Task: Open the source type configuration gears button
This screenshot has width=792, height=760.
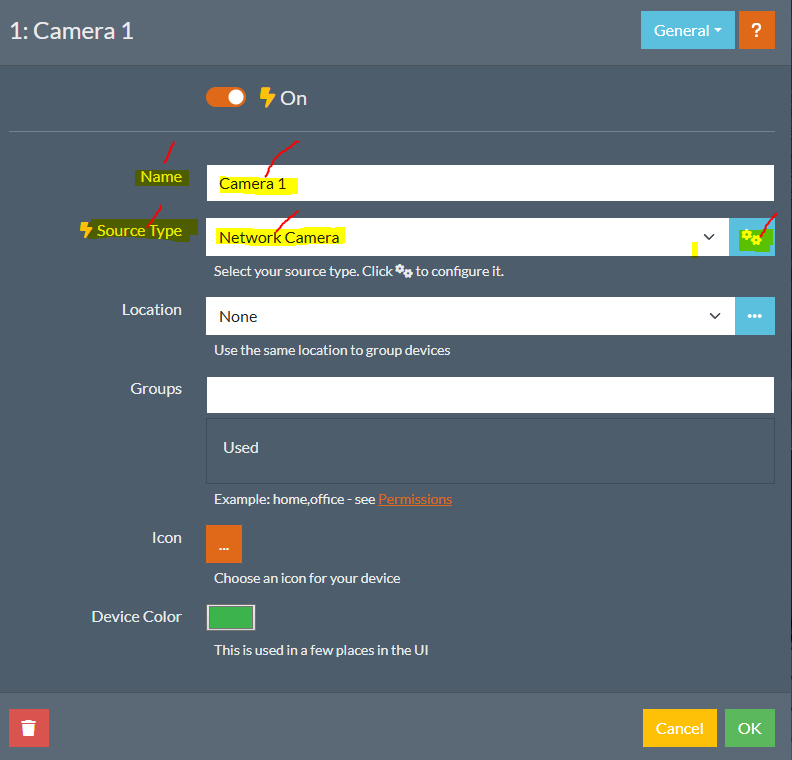Action: click(752, 237)
